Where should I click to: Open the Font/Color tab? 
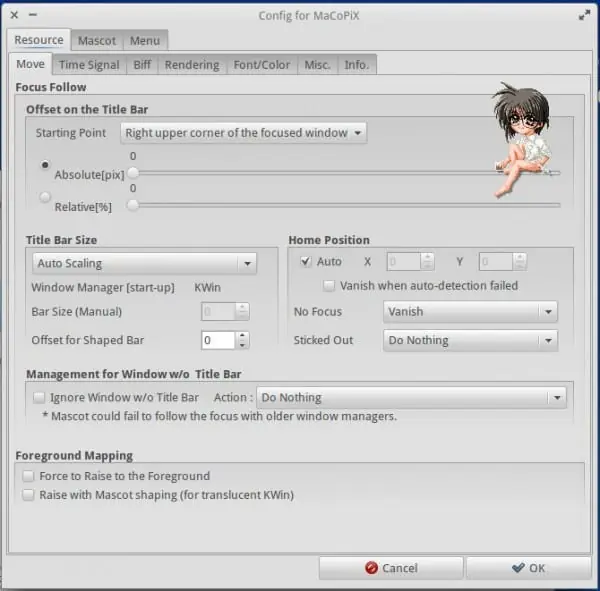(262, 65)
